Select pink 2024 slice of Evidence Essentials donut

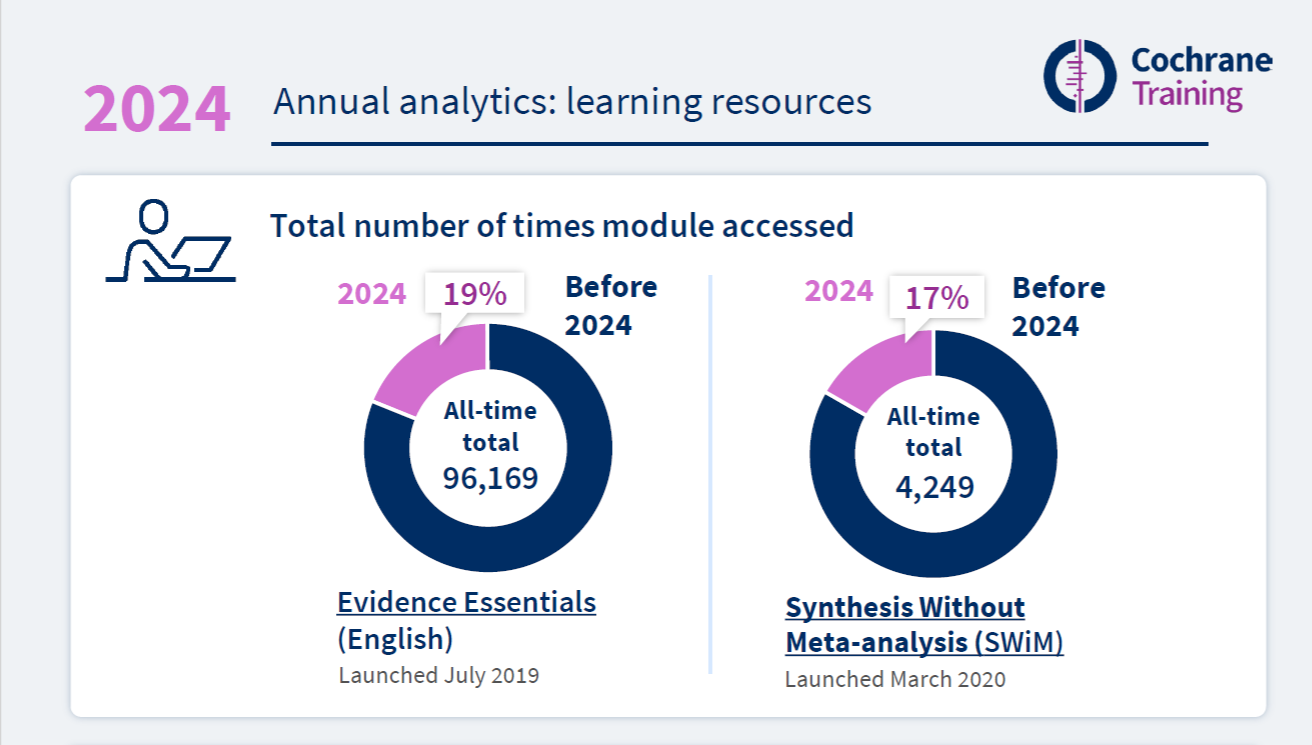(428, 367)
